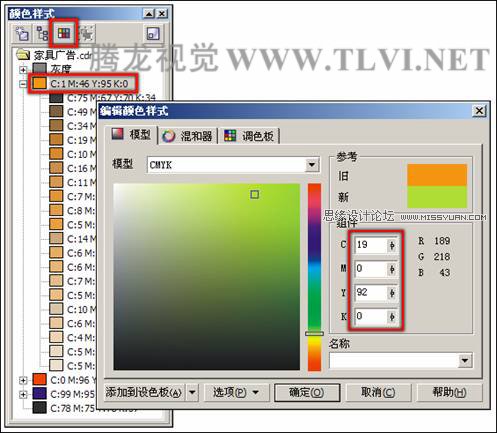The image size is (497, 433).
Task: Click the 添加到调色板(A) button
Action: pyautogui.click(x=145, y=392)
